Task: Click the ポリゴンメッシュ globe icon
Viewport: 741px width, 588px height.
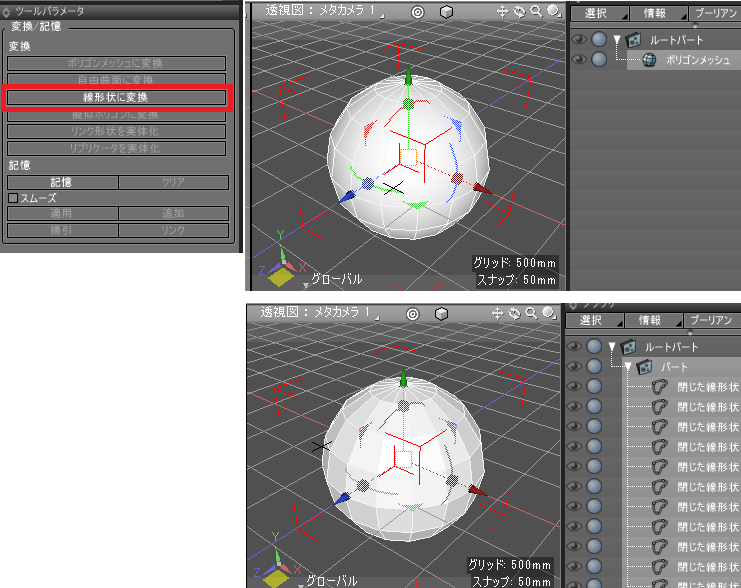Action: 649,60
